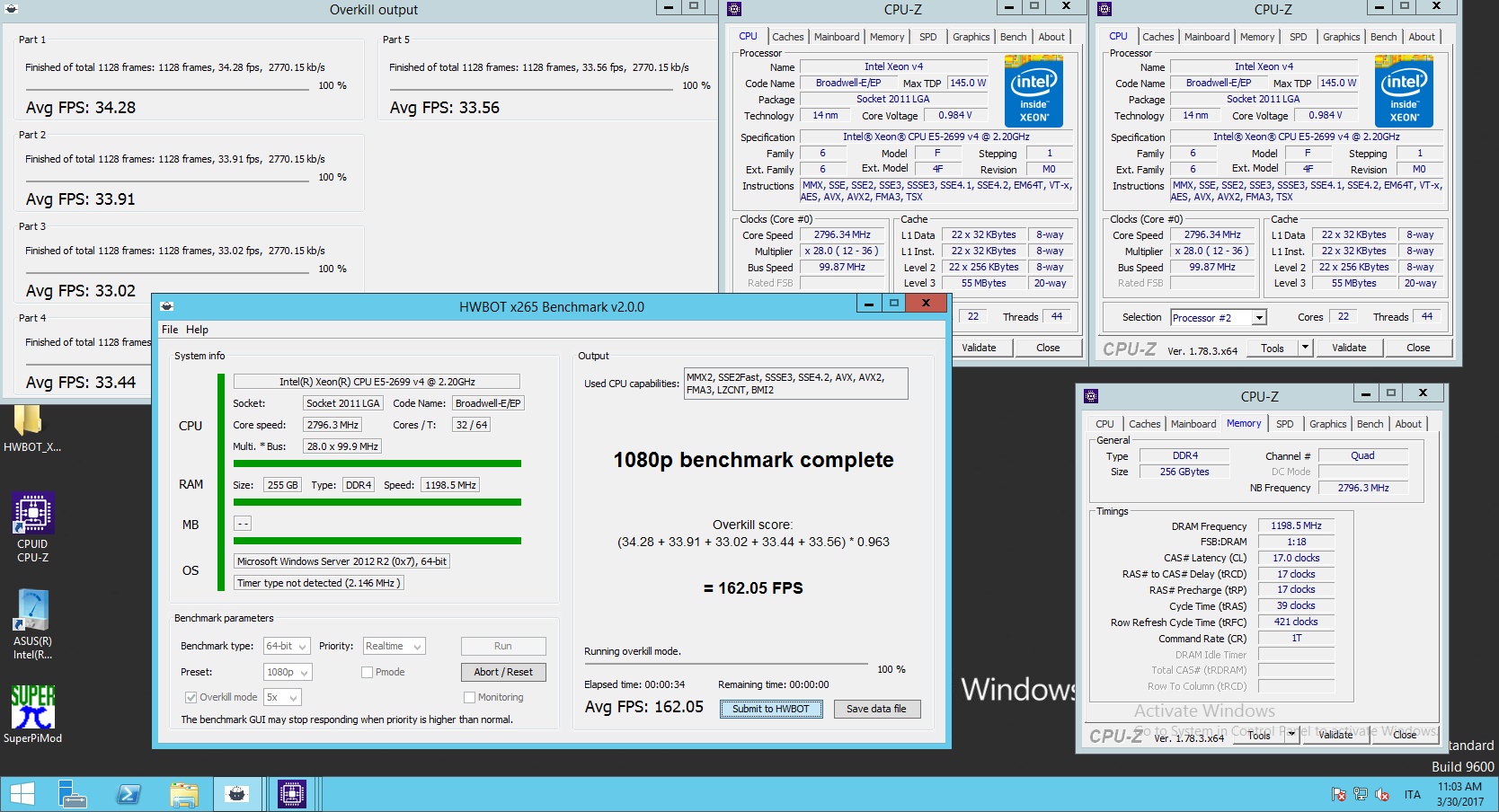Screen dimensions: 1499x812
Task: Open Caches tab in the first CPU-Z window
Action: point(788,37)
